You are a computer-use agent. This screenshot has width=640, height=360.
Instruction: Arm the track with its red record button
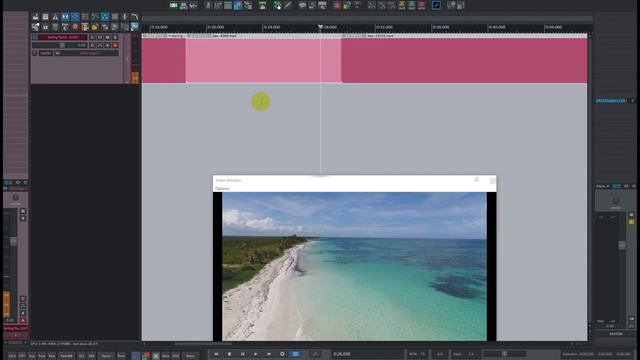coord(115,45)
